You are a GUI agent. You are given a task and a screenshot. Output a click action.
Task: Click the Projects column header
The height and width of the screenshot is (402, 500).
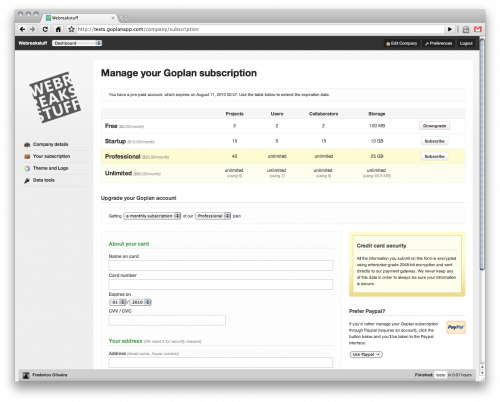(x=235, y=114)
